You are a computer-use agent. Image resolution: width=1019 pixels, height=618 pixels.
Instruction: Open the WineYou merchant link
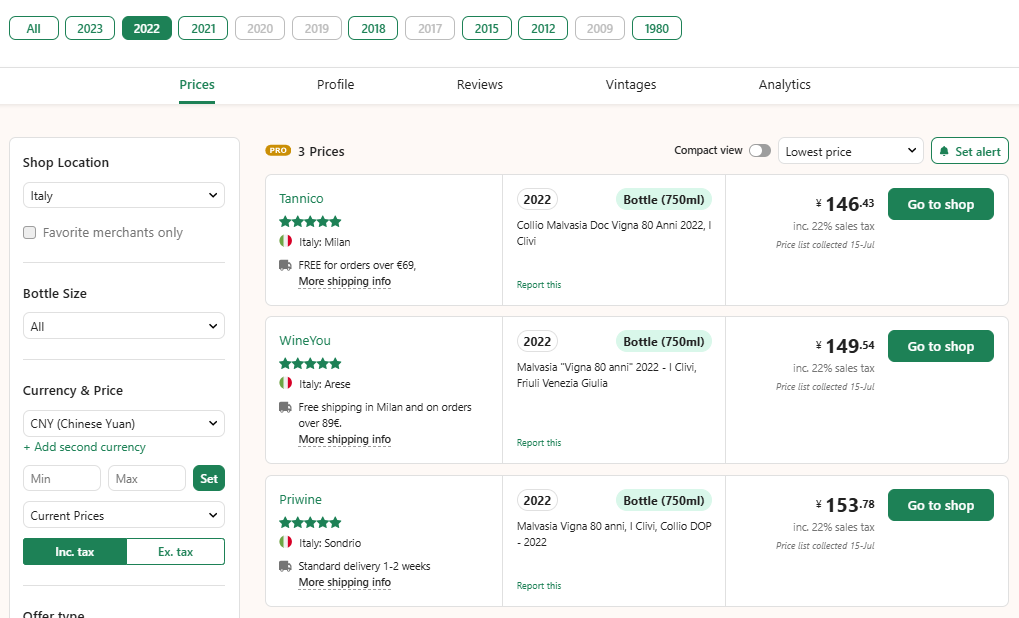click(305, 341)
